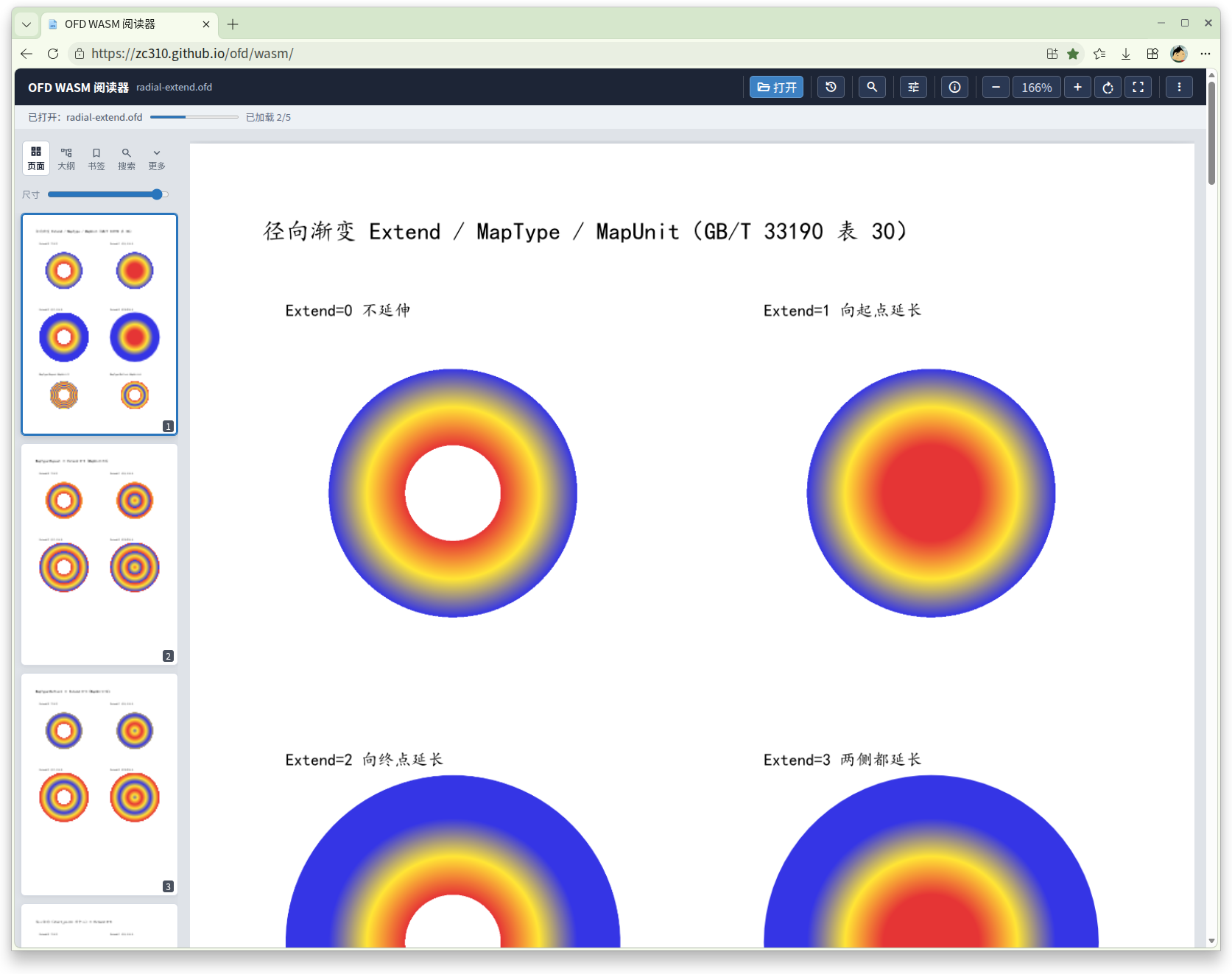Enter fullscreen mode
The image size is (1232, 974).
pyautogui.click(x=1138, y=87)
